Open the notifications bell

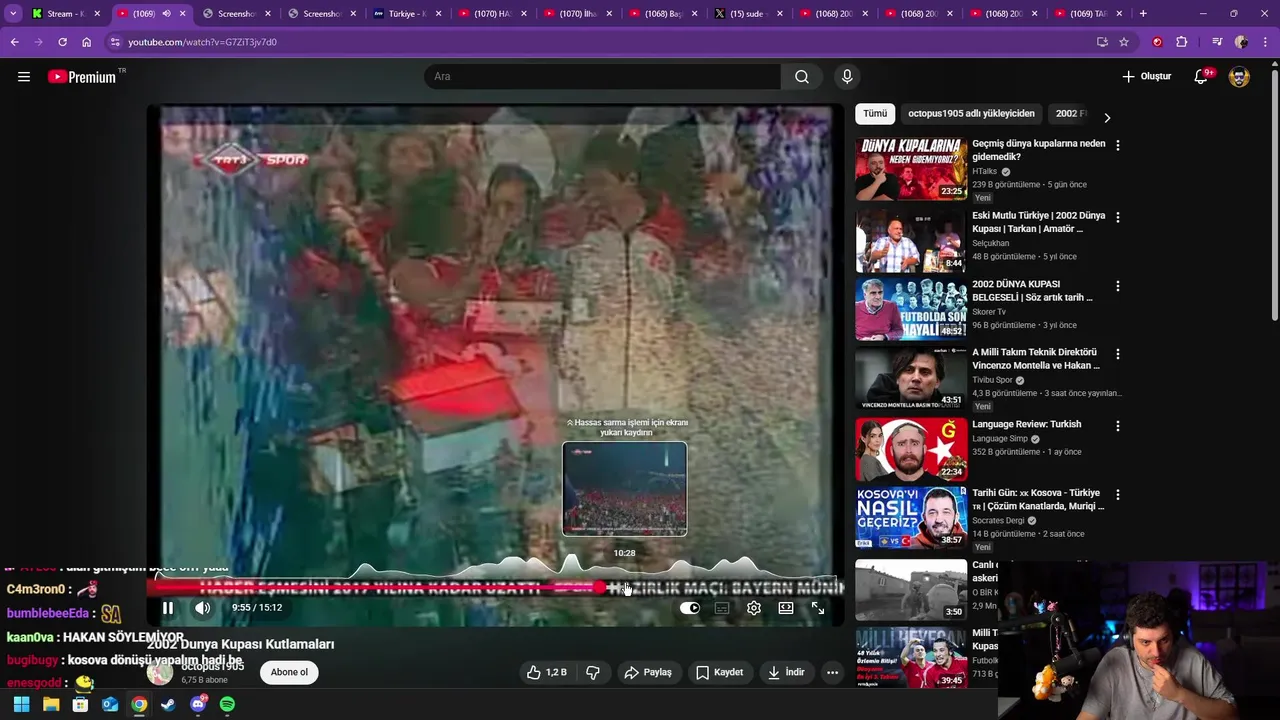1201,77
